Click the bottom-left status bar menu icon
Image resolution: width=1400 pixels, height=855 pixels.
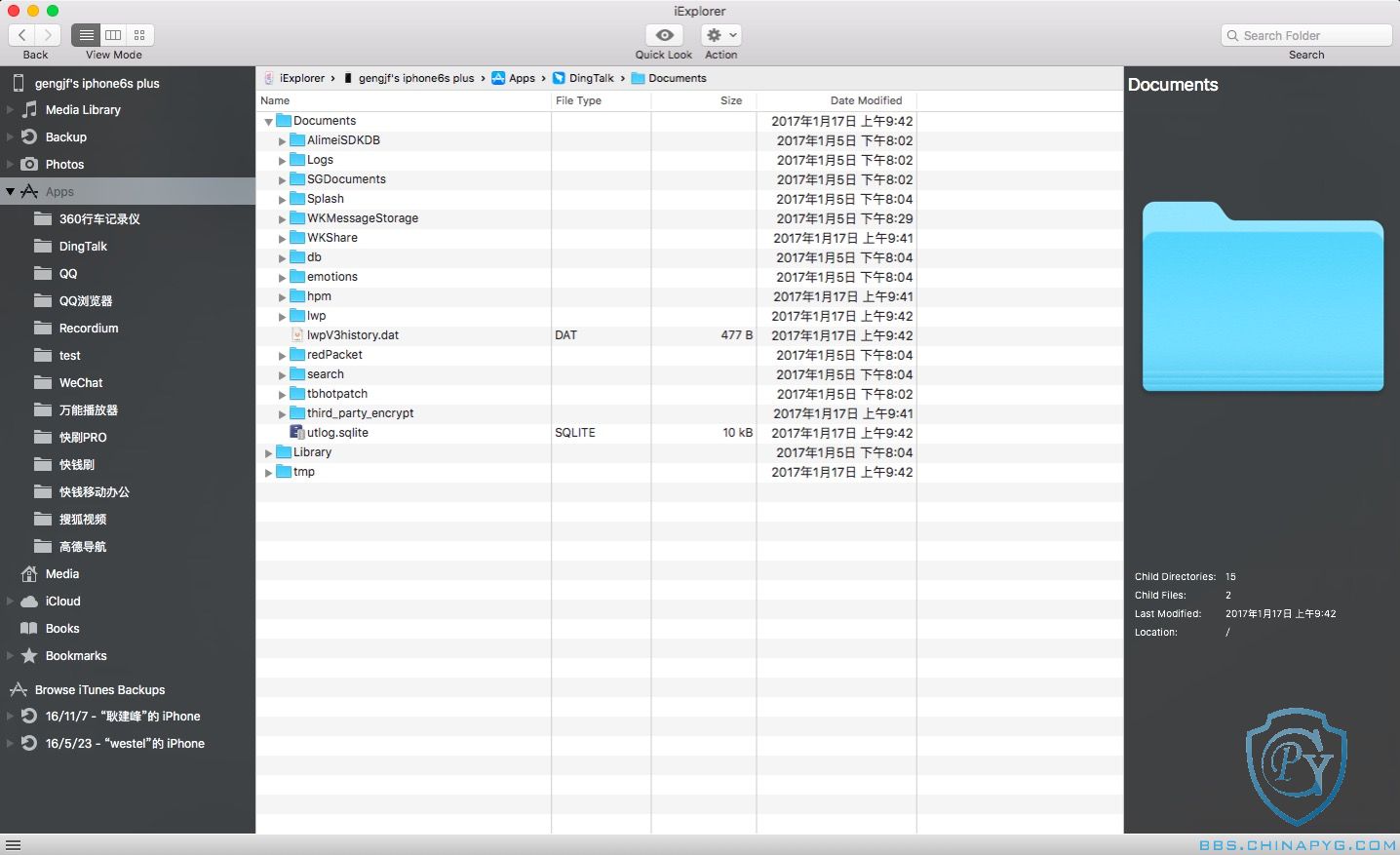coord(13,845)
